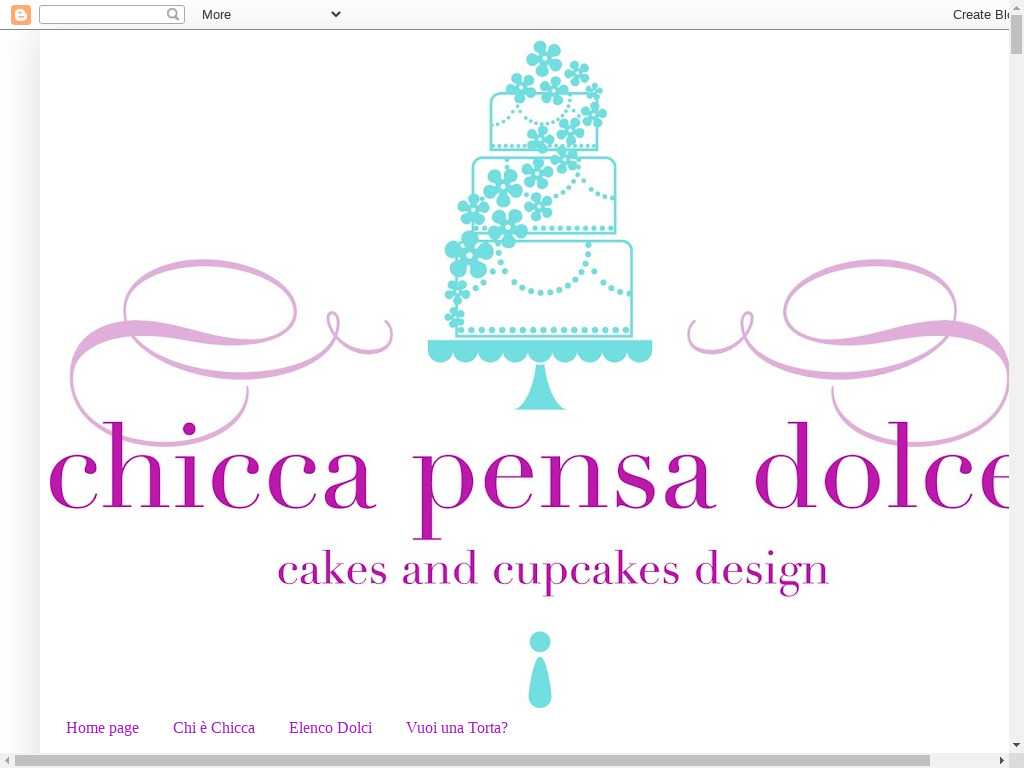Click the vertical scrollbar down arrow
The image size is (1024, 768).
1016,745
